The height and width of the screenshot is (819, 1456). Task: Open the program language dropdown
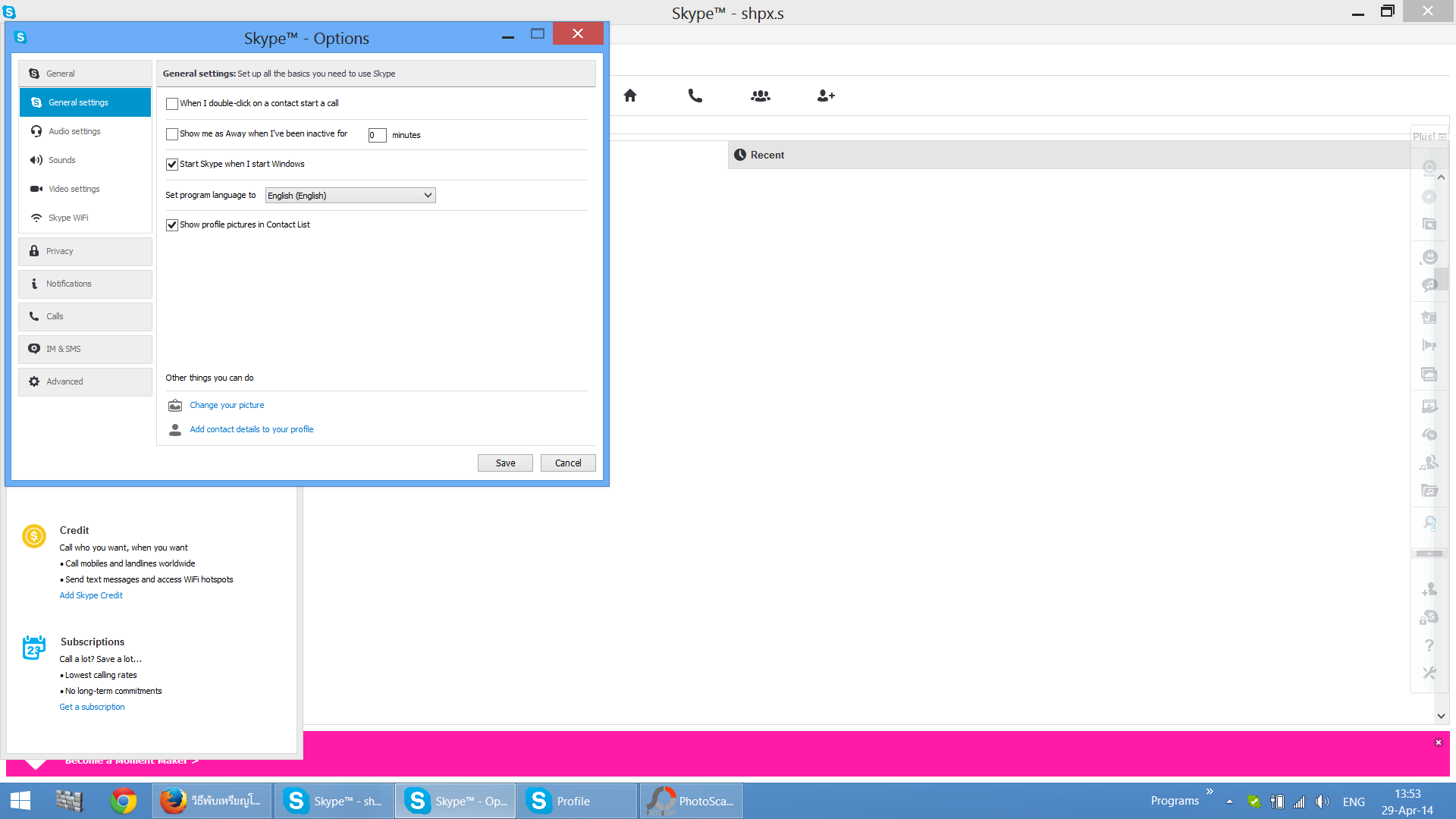tap(350, 196)
